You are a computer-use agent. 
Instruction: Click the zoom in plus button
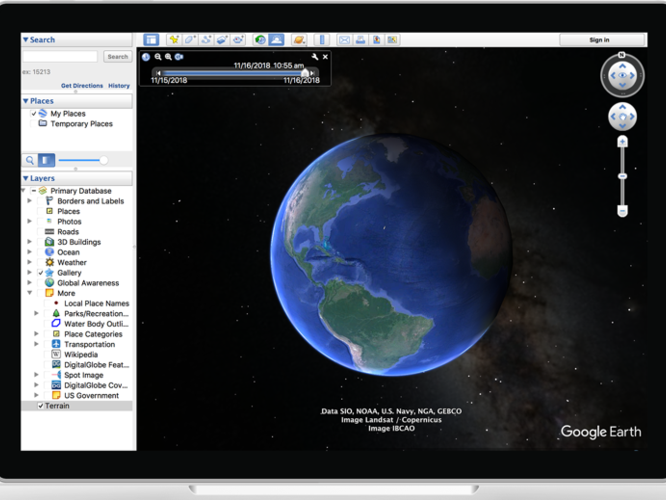[x=622, y=142]
